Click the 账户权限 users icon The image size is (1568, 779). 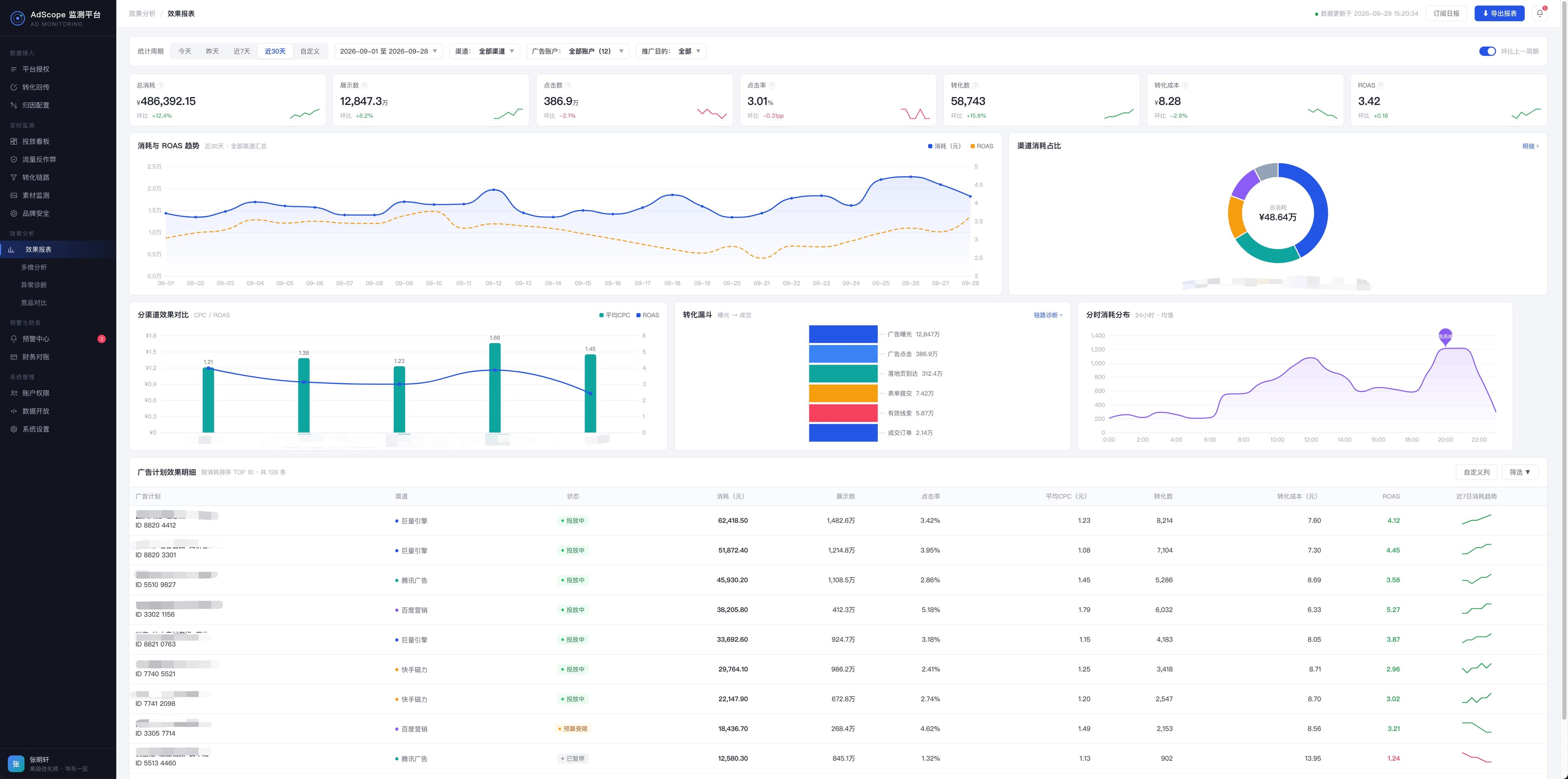tap(14, 393)
